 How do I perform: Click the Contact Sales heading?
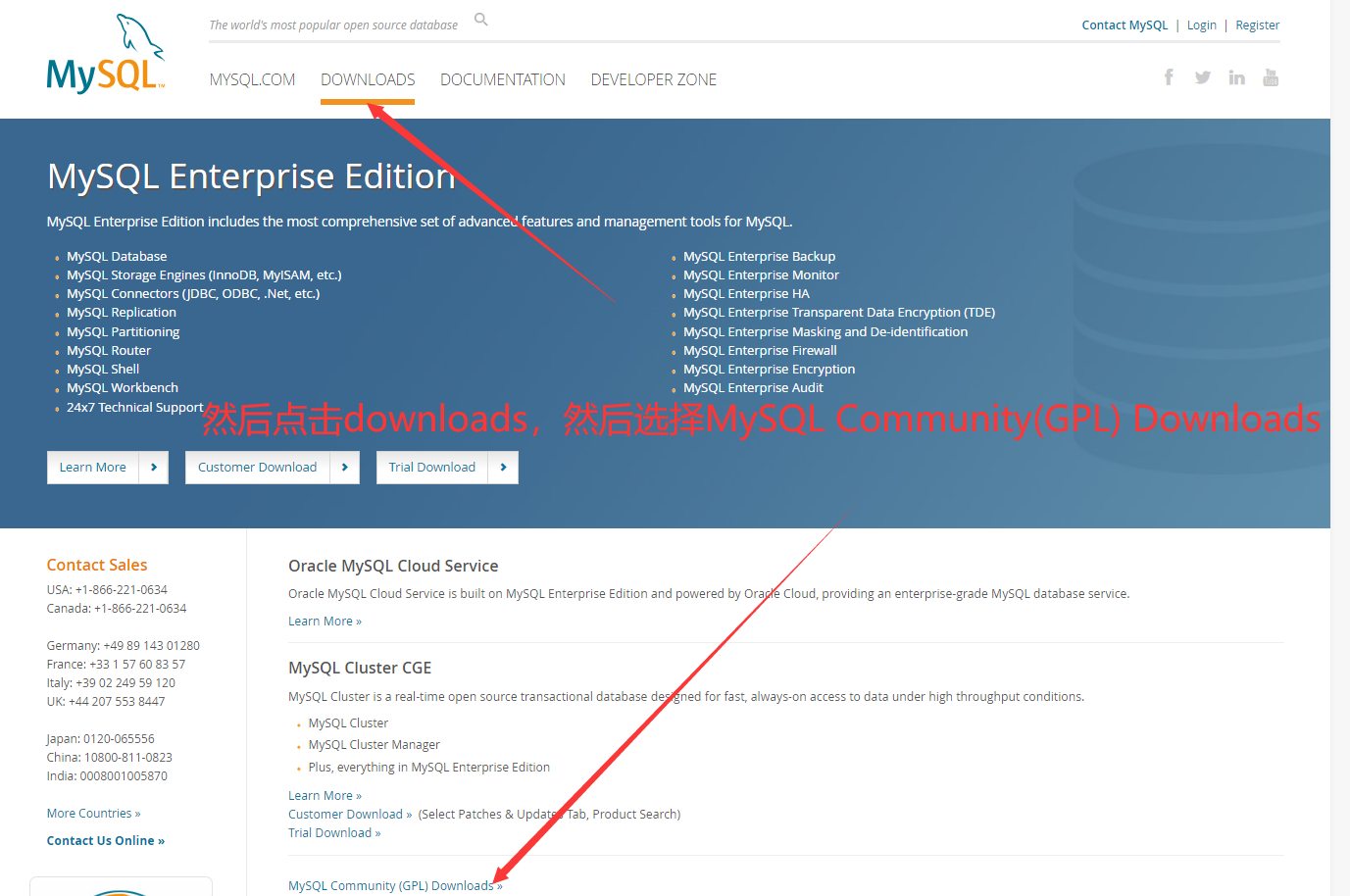coord(97,566)
